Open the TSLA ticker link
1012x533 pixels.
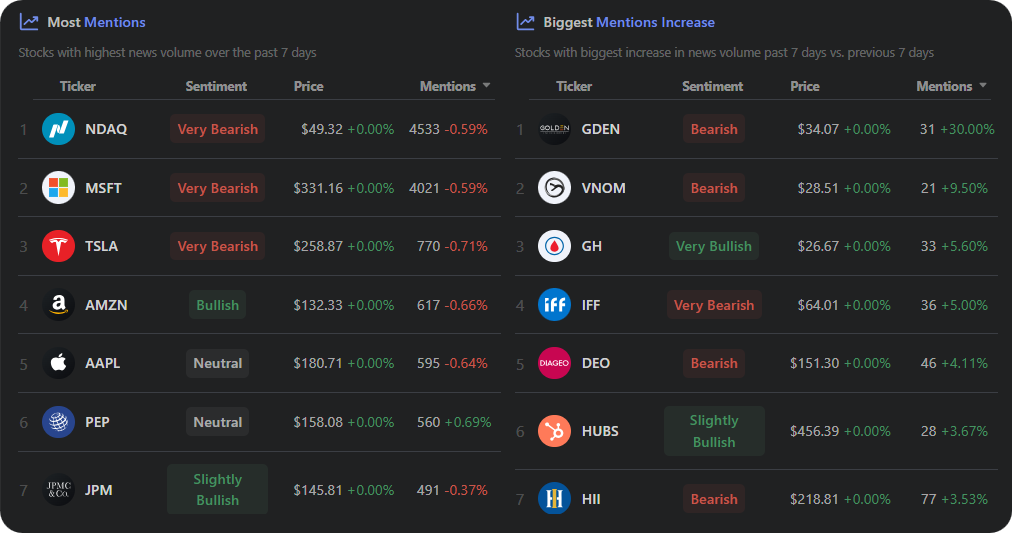pyautogui.click(x=101, y=246)
